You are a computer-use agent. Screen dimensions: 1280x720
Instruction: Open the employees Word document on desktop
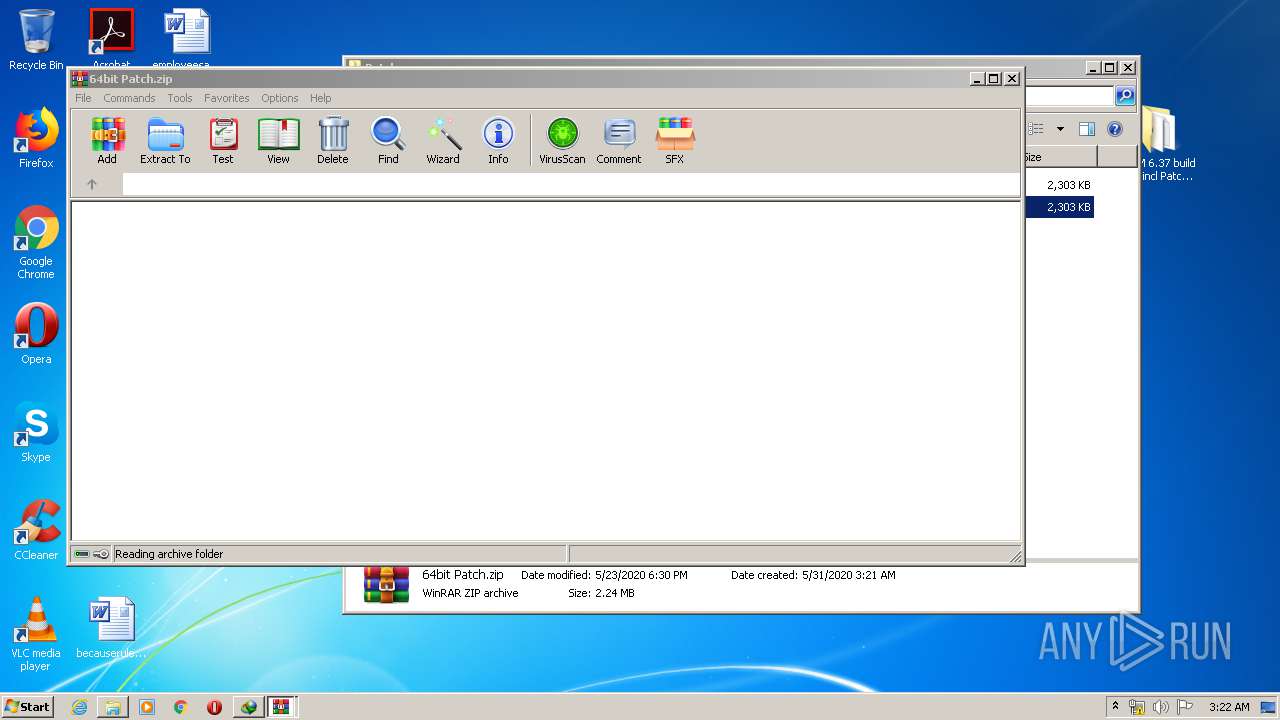click(x=187, y=38)
